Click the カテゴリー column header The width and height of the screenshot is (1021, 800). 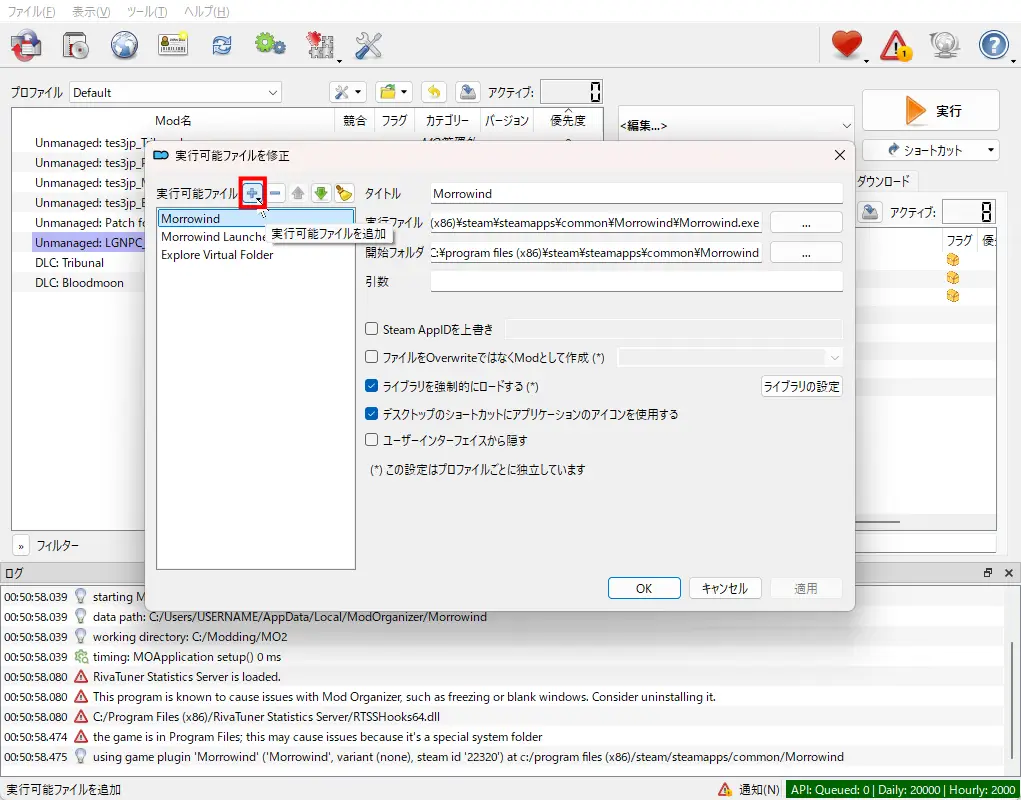tap(447, 120)
